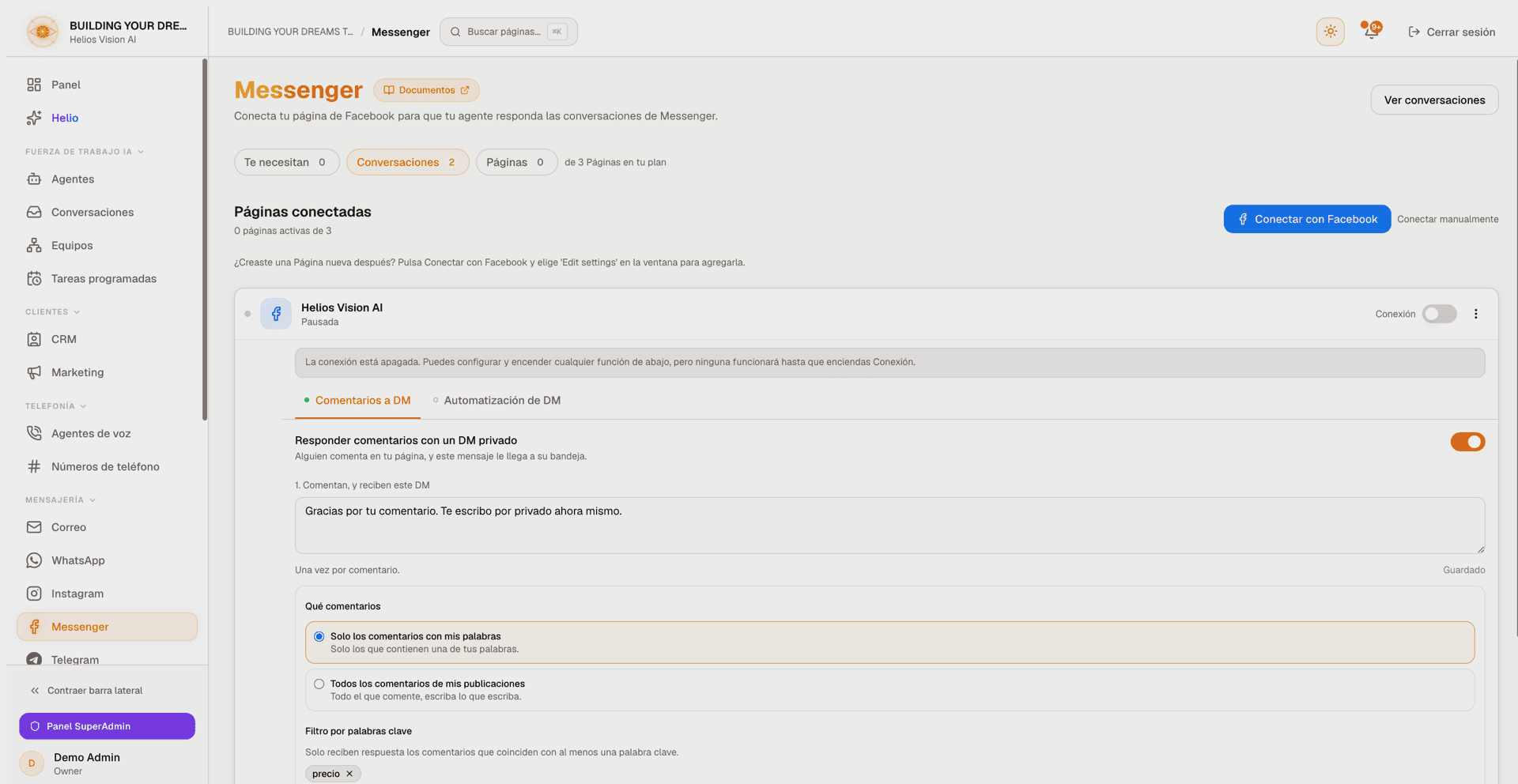Switch to the Automatización de DM tab
This screenshot has height=784, width=1518.
coord(497,401)
